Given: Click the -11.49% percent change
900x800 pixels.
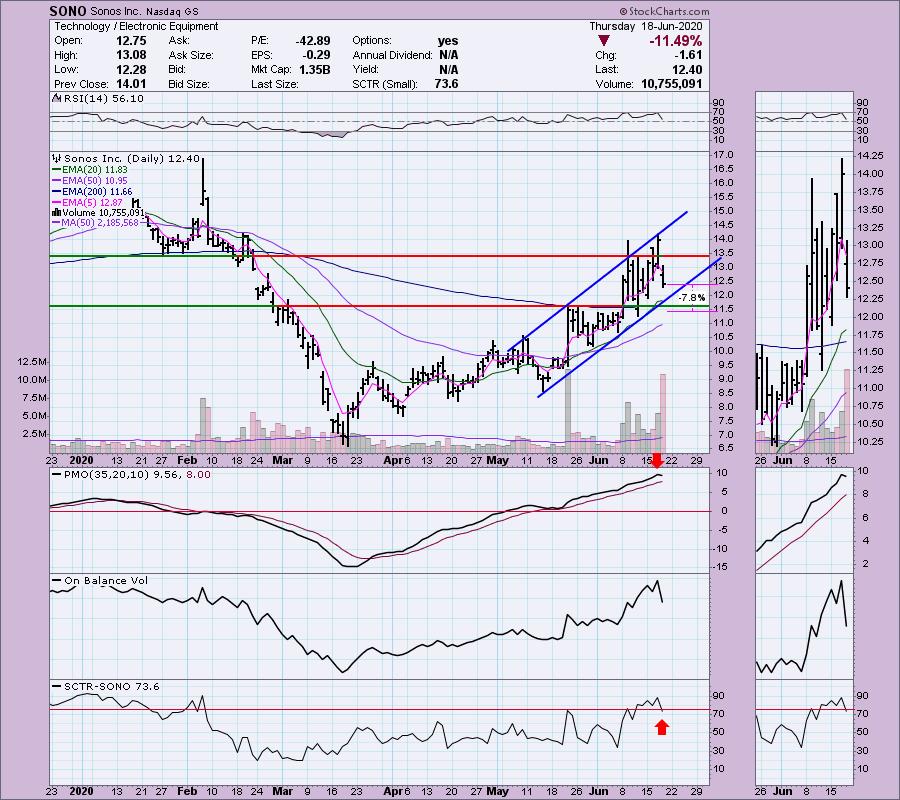Looking at the screenshot, I should pyautogui.click(x=676, y=41).
